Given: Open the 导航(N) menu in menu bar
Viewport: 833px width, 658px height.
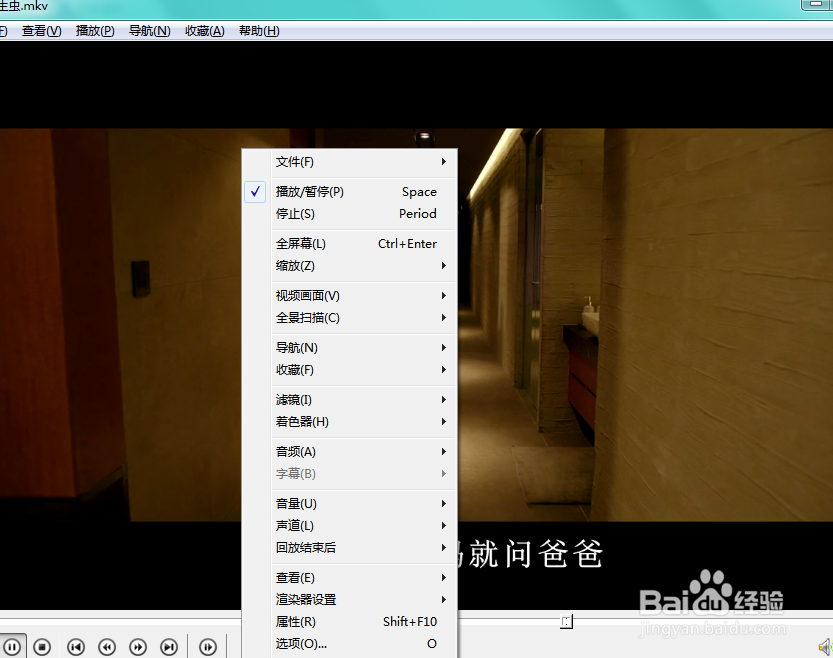Looking at the screenshot, I should point(149,31).
